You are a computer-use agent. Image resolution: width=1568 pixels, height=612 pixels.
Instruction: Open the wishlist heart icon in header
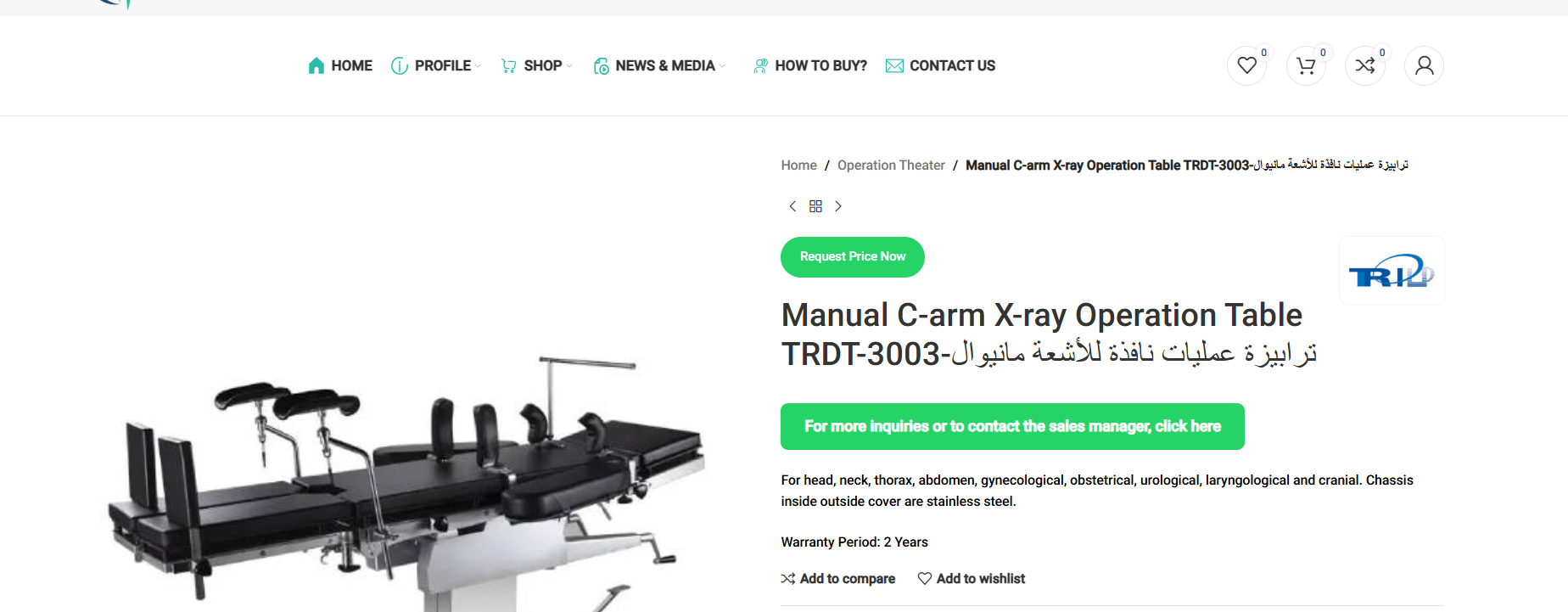tap(1246, 65)
